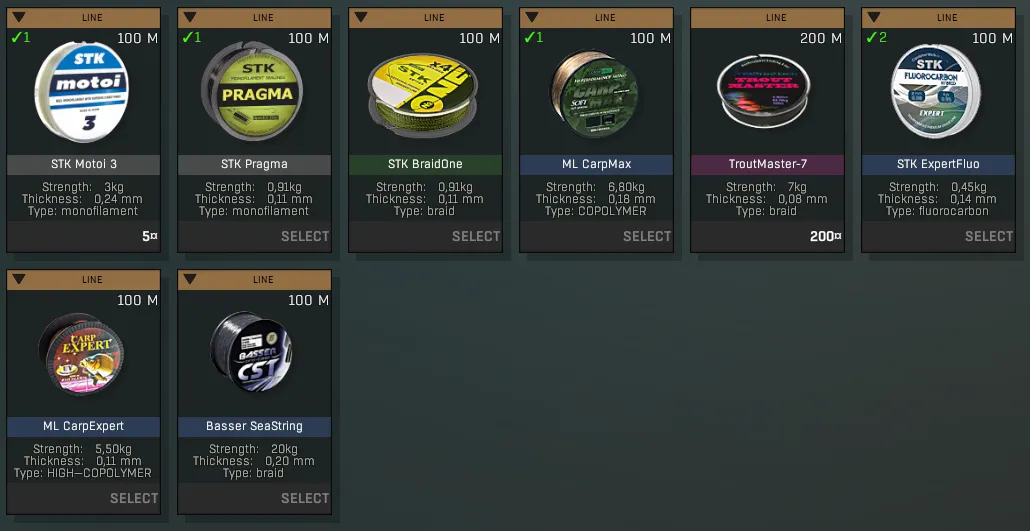
Task: Pick the TroutMaster-7 spool image
Action: click(x=763, y=91)
